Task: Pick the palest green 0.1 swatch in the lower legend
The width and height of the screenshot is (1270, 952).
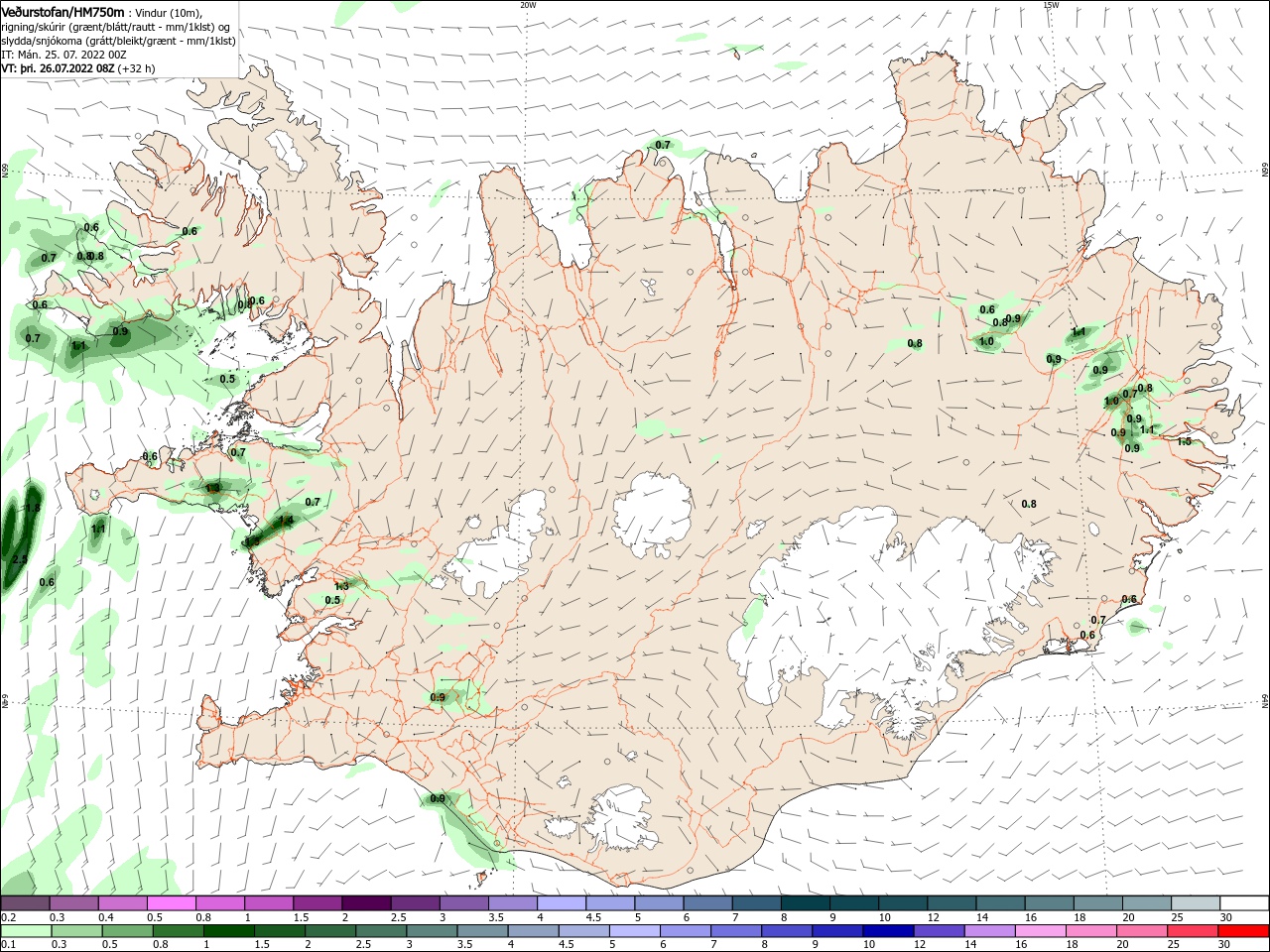Action: [27, 931]
